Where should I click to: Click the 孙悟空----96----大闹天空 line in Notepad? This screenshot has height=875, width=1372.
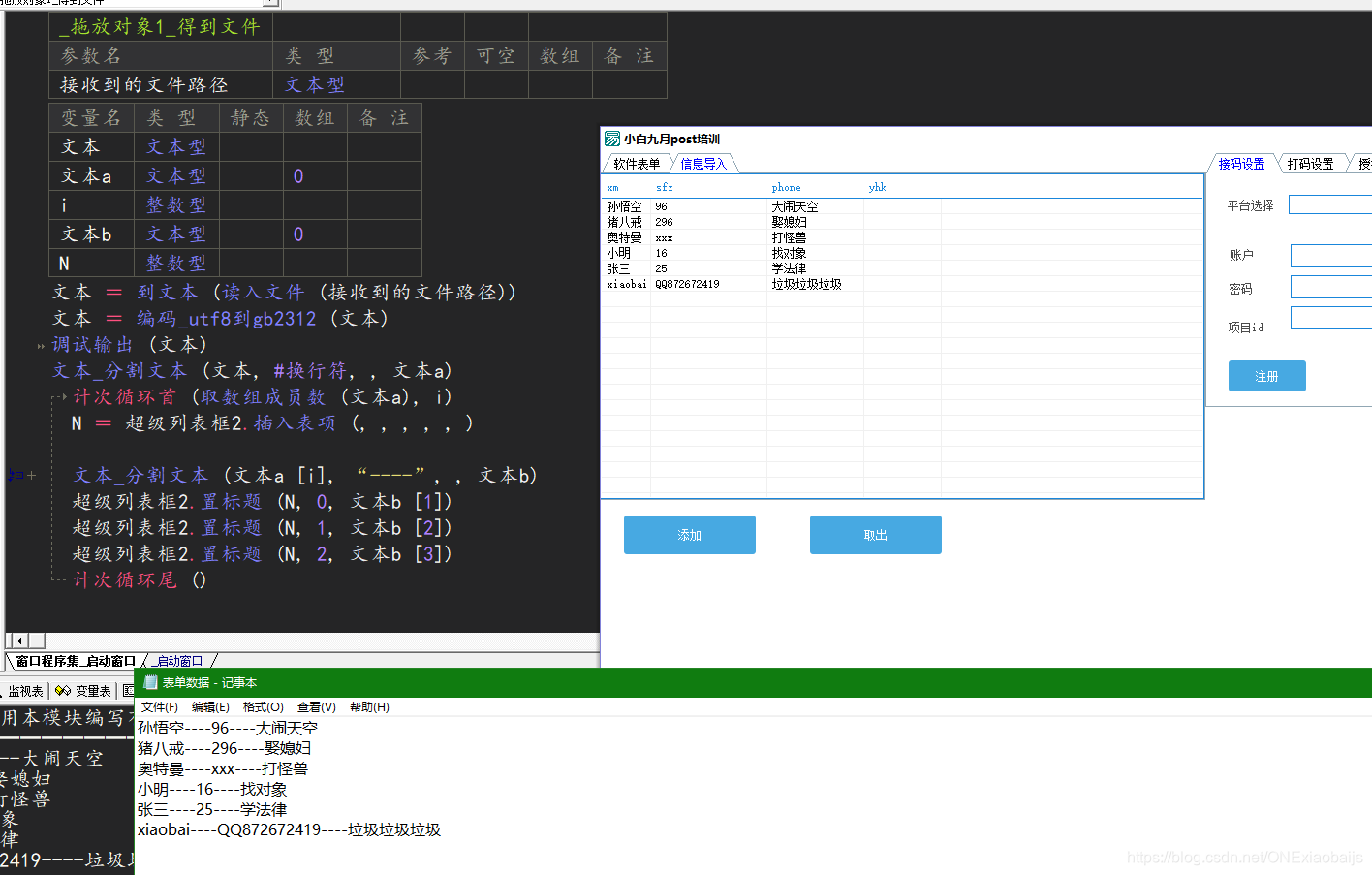point(228,728)
